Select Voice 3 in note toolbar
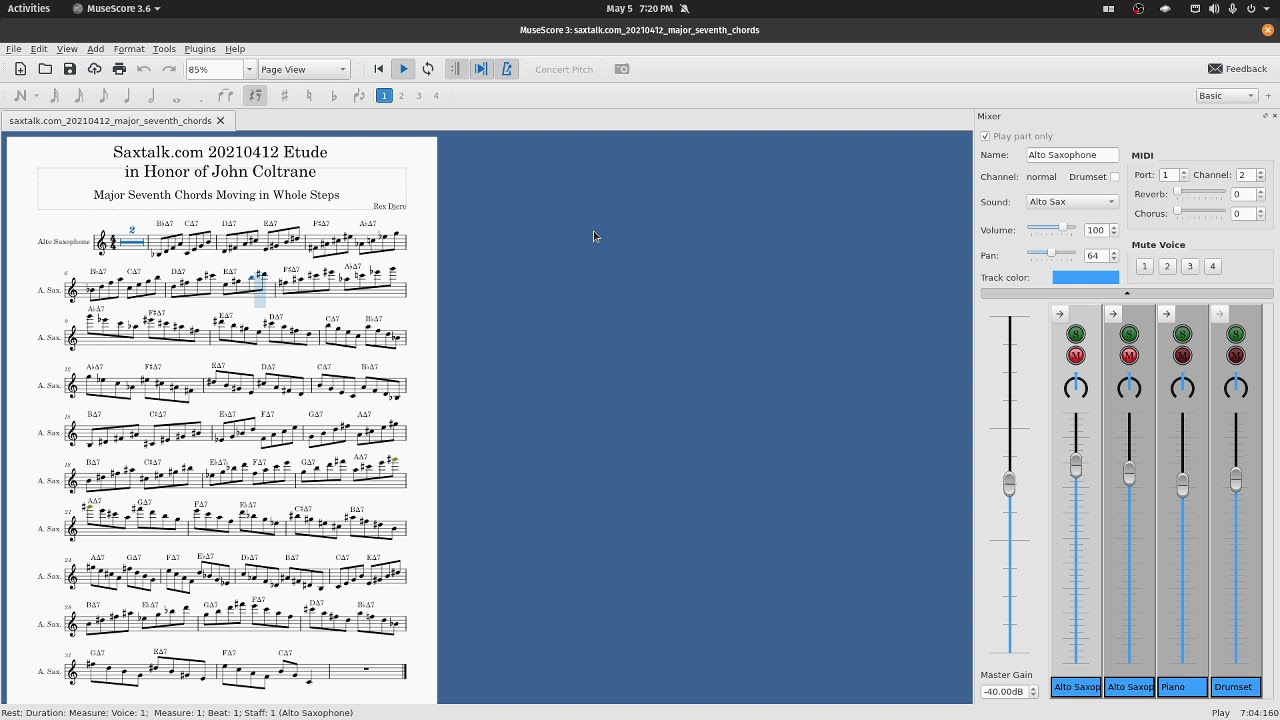 [419, 96]
